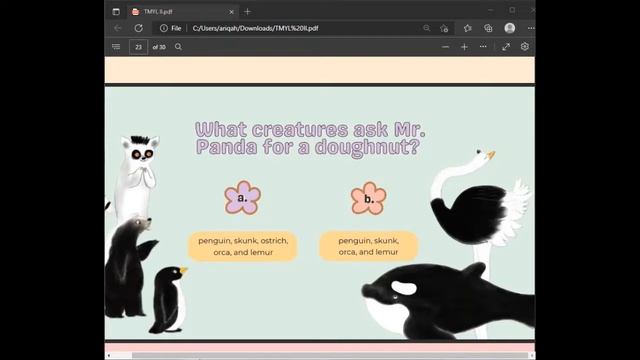Zoom in the PDF

pyautogui.click(x=464, y=47)
